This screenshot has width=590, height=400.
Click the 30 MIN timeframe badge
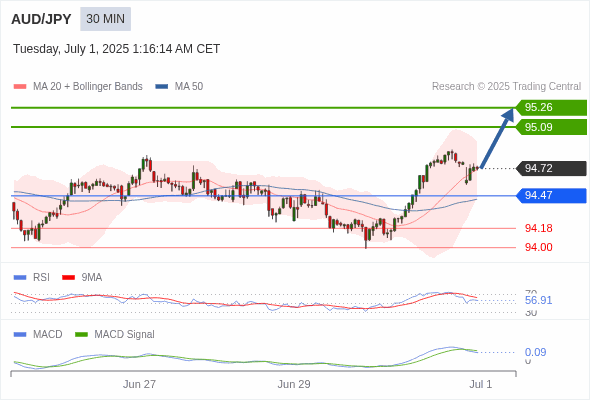click(x=105, y=19)
